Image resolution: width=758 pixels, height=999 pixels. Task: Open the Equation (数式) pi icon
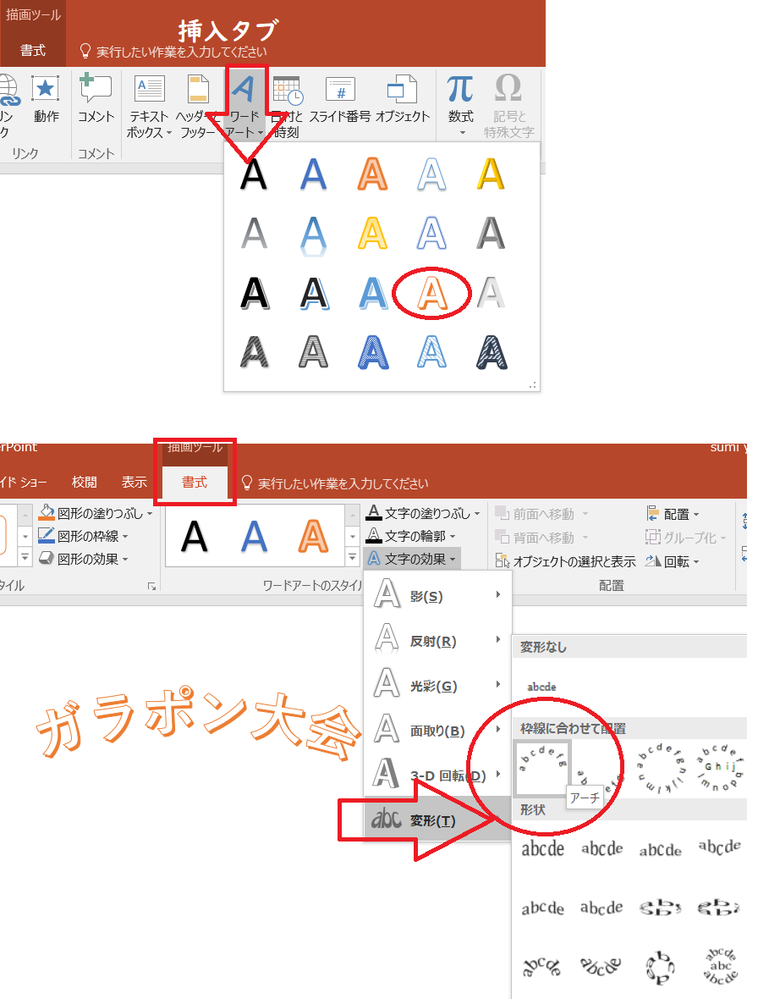[x=460, y=100]
